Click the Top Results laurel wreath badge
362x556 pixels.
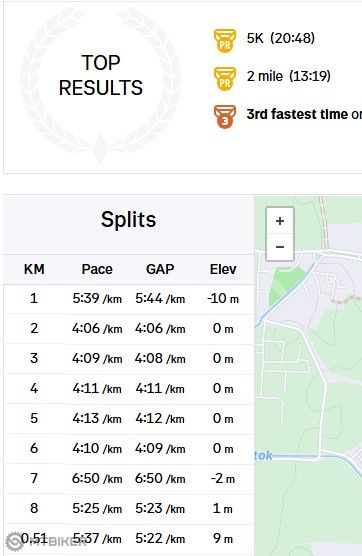click(101, 84)
